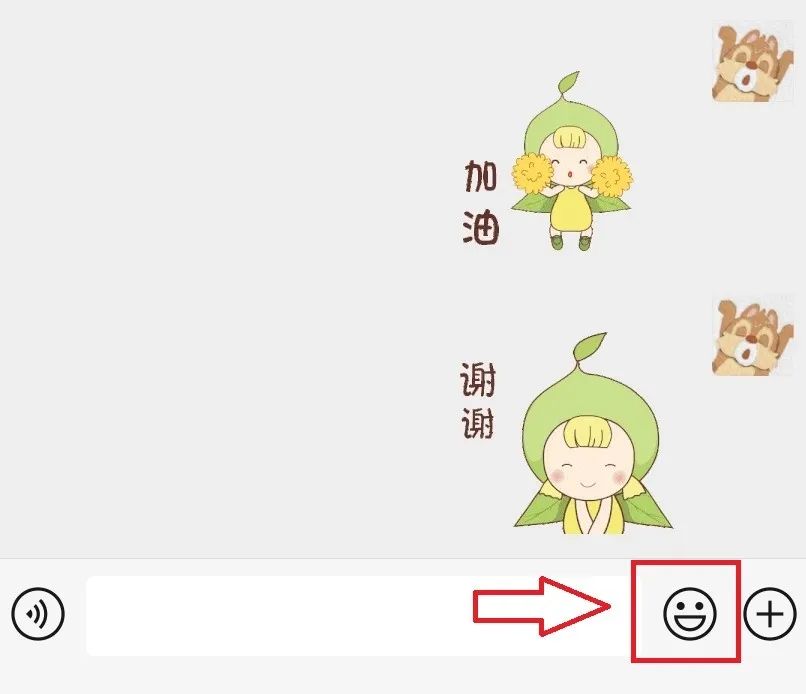Open the plus attachments menu
This screenshot has width=806, height=694.
click(x=770, y=613)
